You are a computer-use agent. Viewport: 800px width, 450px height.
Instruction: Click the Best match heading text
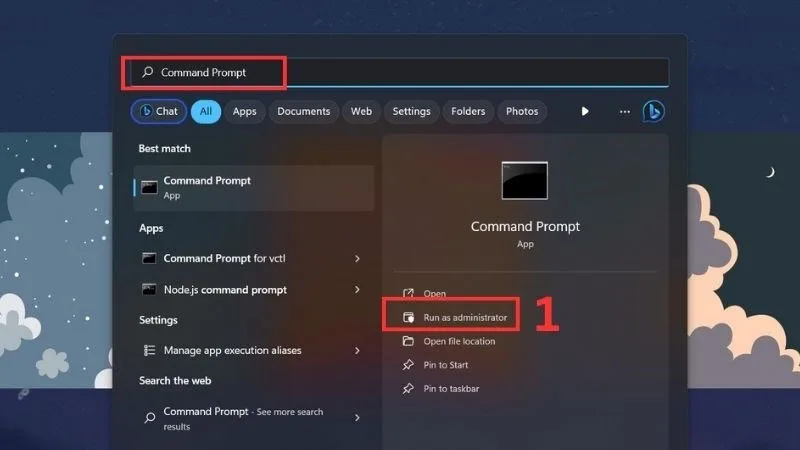(164, 148)
